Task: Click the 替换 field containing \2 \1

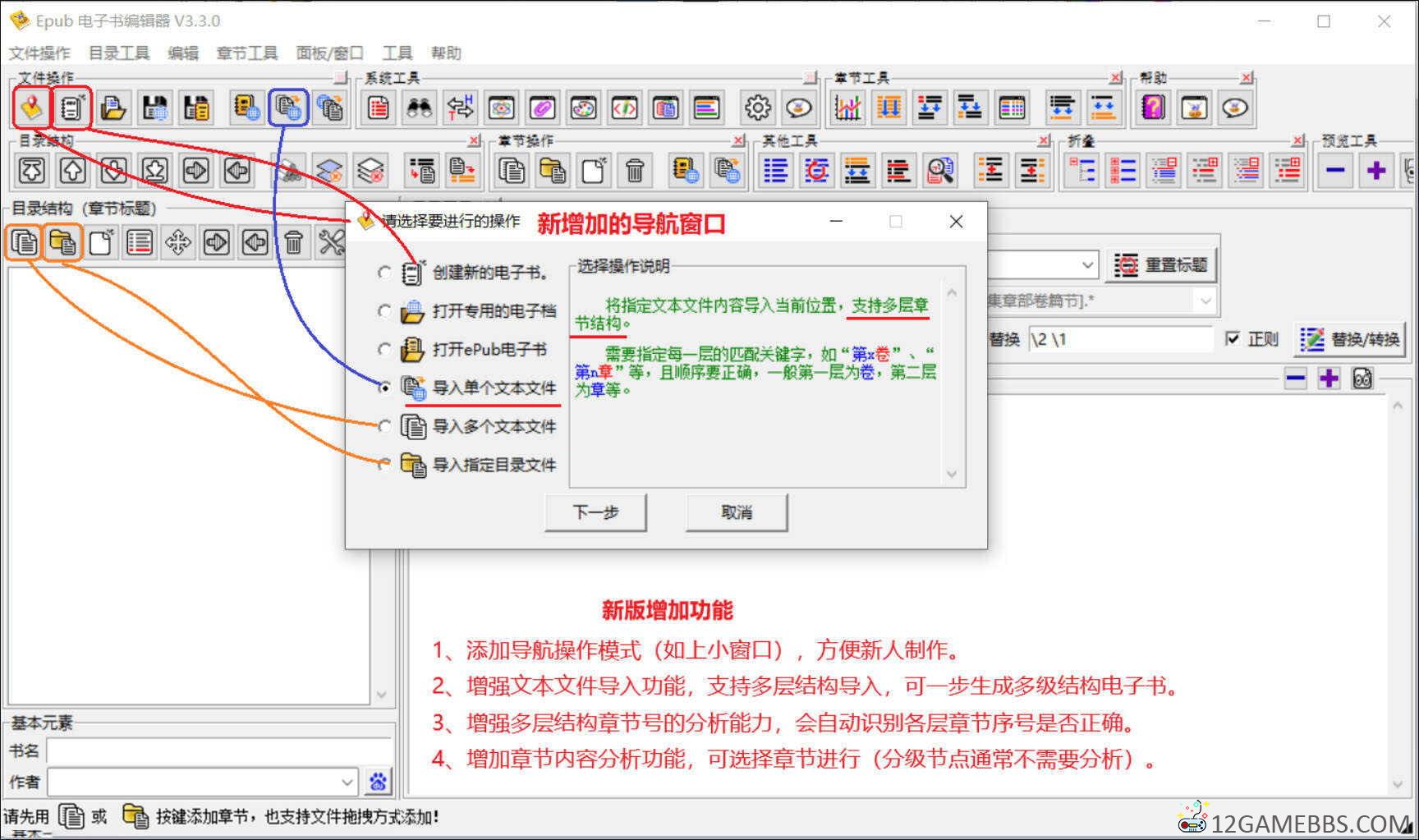Action: (x=1120, y=338)
